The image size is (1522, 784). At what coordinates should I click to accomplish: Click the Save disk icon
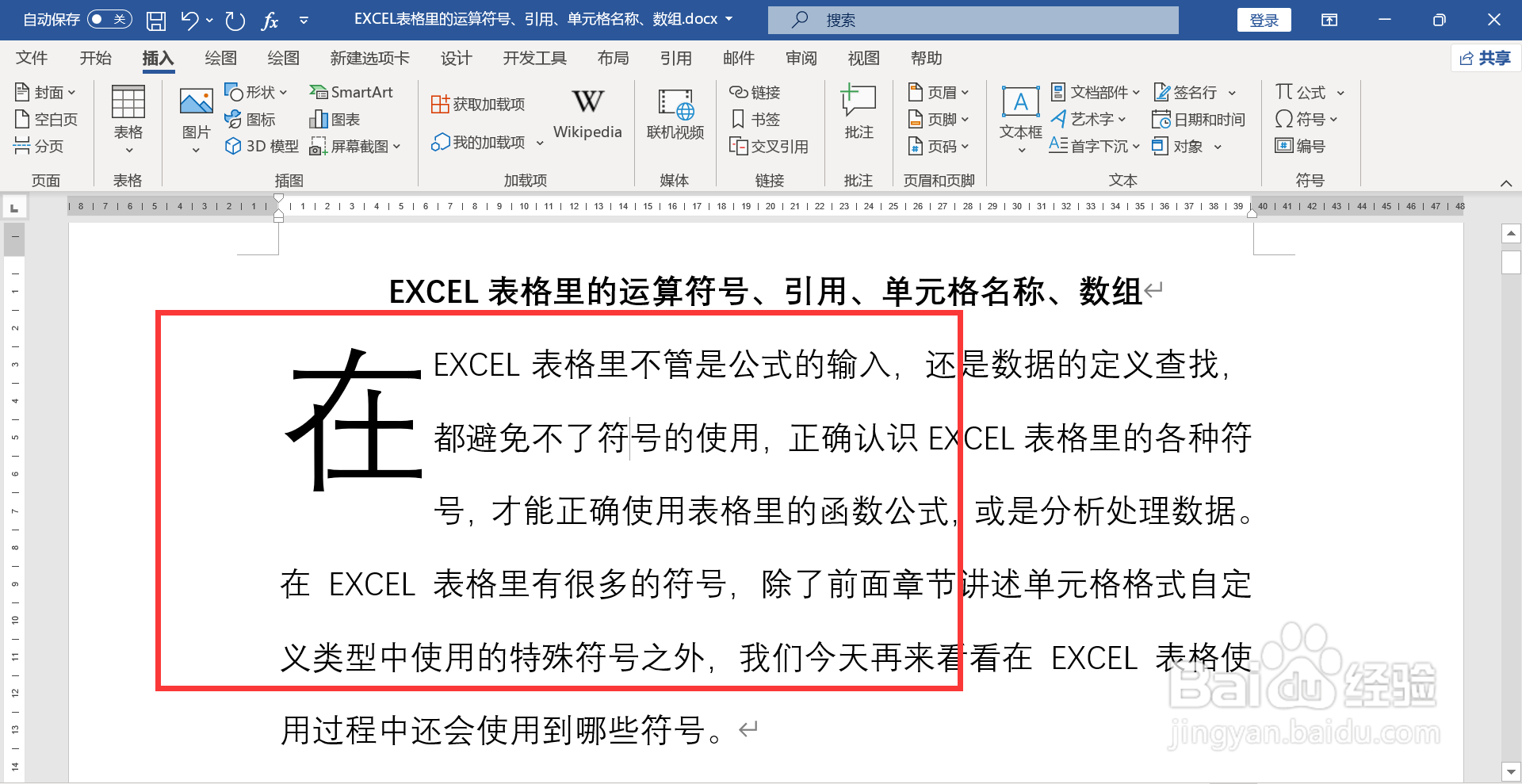click(156, 21)
